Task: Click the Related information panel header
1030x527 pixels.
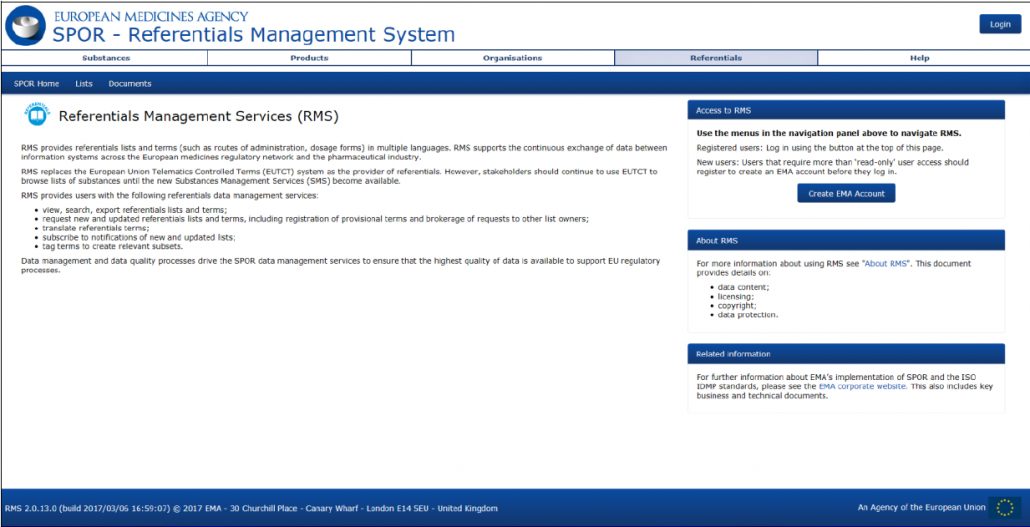Action: coord(846,354)
